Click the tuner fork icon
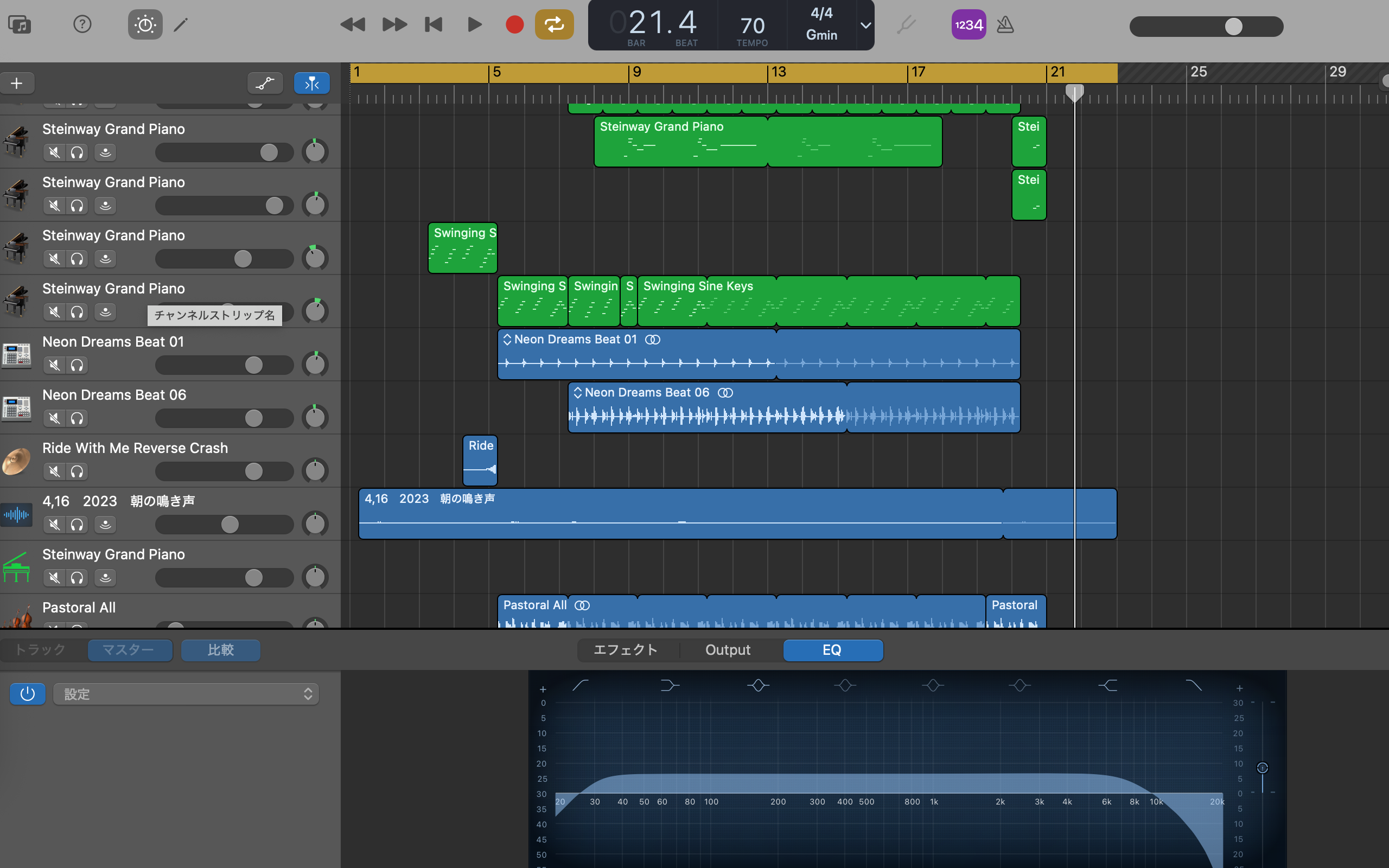Viewport: 1389px width, 868px height. coord(906,25)
